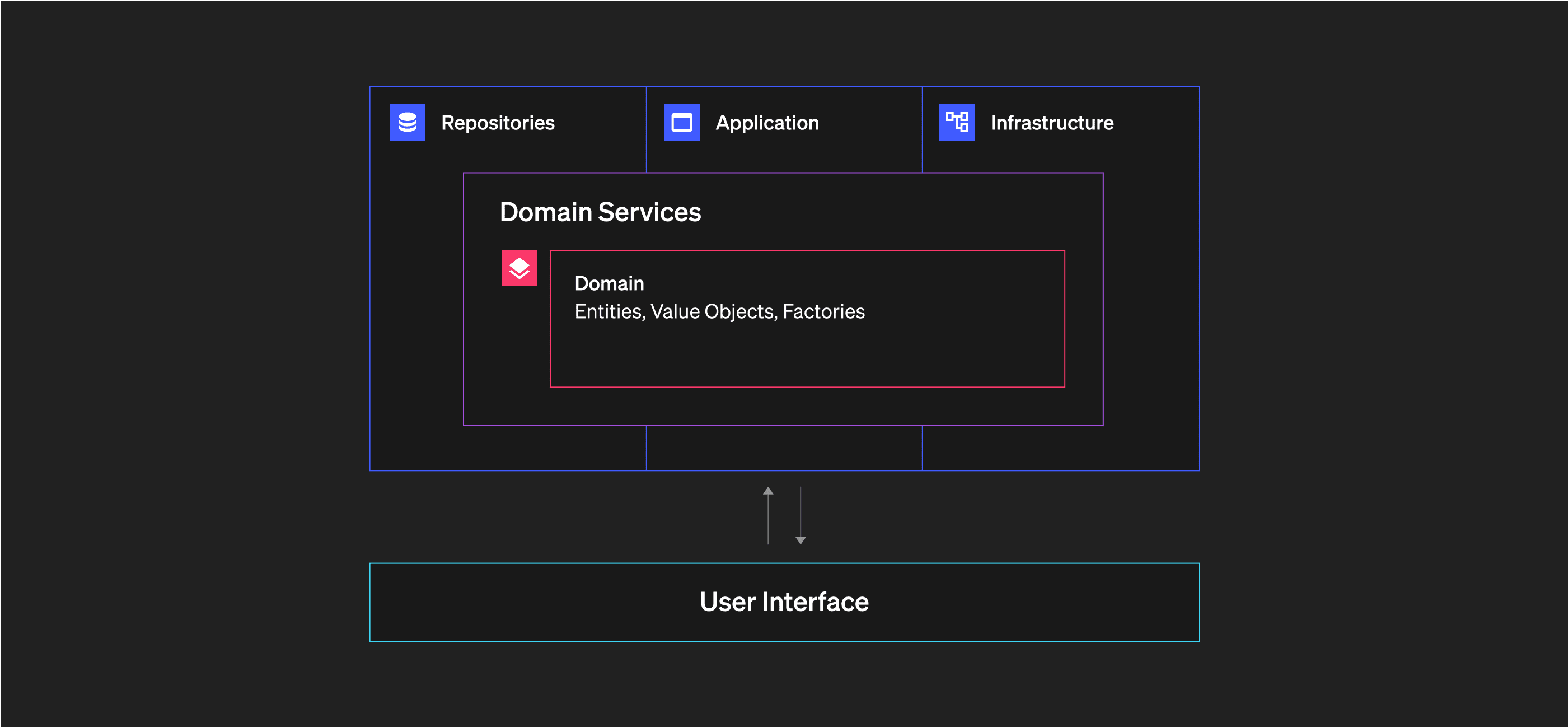Select the Application label text
The height and width of the screenshot is (727, 1568).
(x=766, y=123)
